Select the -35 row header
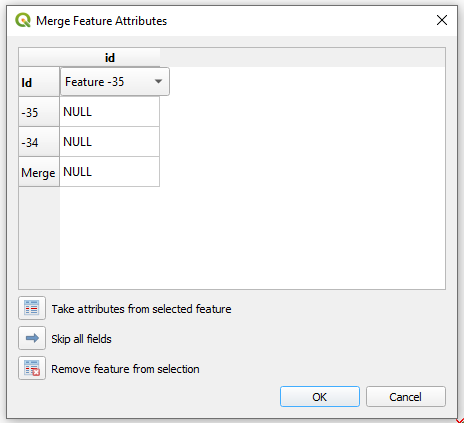This screenshot has height=423, width=464. tap(39, 112)
